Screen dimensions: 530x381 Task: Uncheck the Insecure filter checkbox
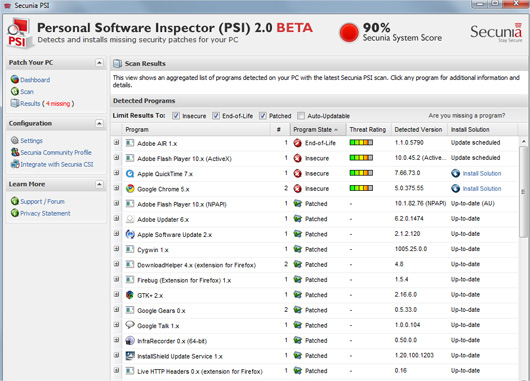176,116
